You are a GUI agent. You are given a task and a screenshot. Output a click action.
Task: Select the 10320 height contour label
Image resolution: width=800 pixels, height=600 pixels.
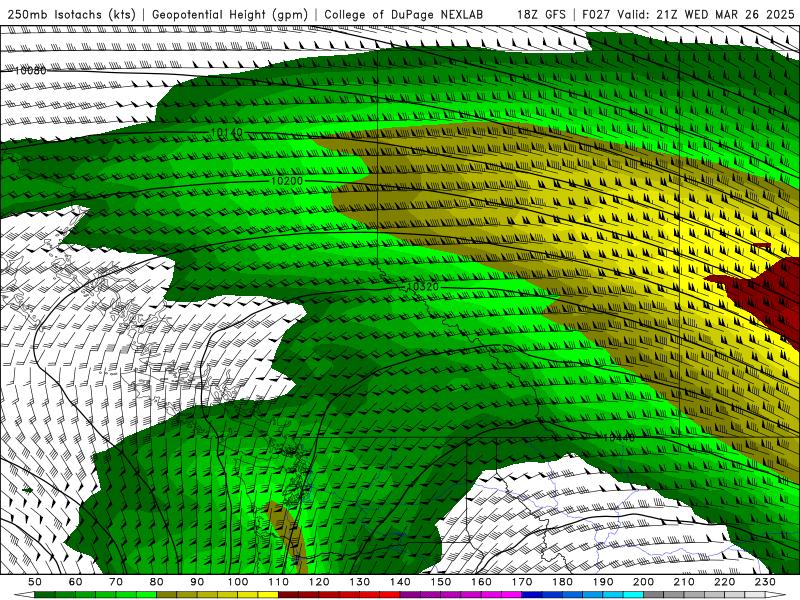[x=423, y=287]
